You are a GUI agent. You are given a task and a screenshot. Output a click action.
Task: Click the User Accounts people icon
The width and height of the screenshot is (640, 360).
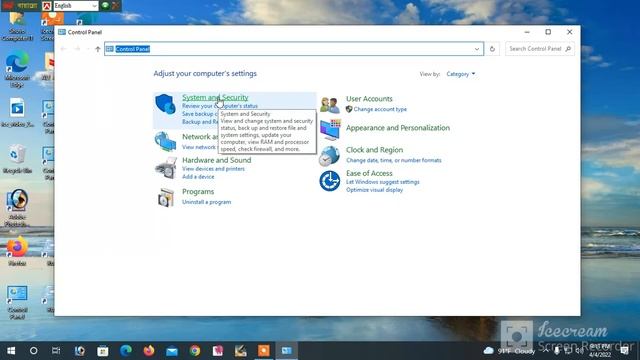329,105
